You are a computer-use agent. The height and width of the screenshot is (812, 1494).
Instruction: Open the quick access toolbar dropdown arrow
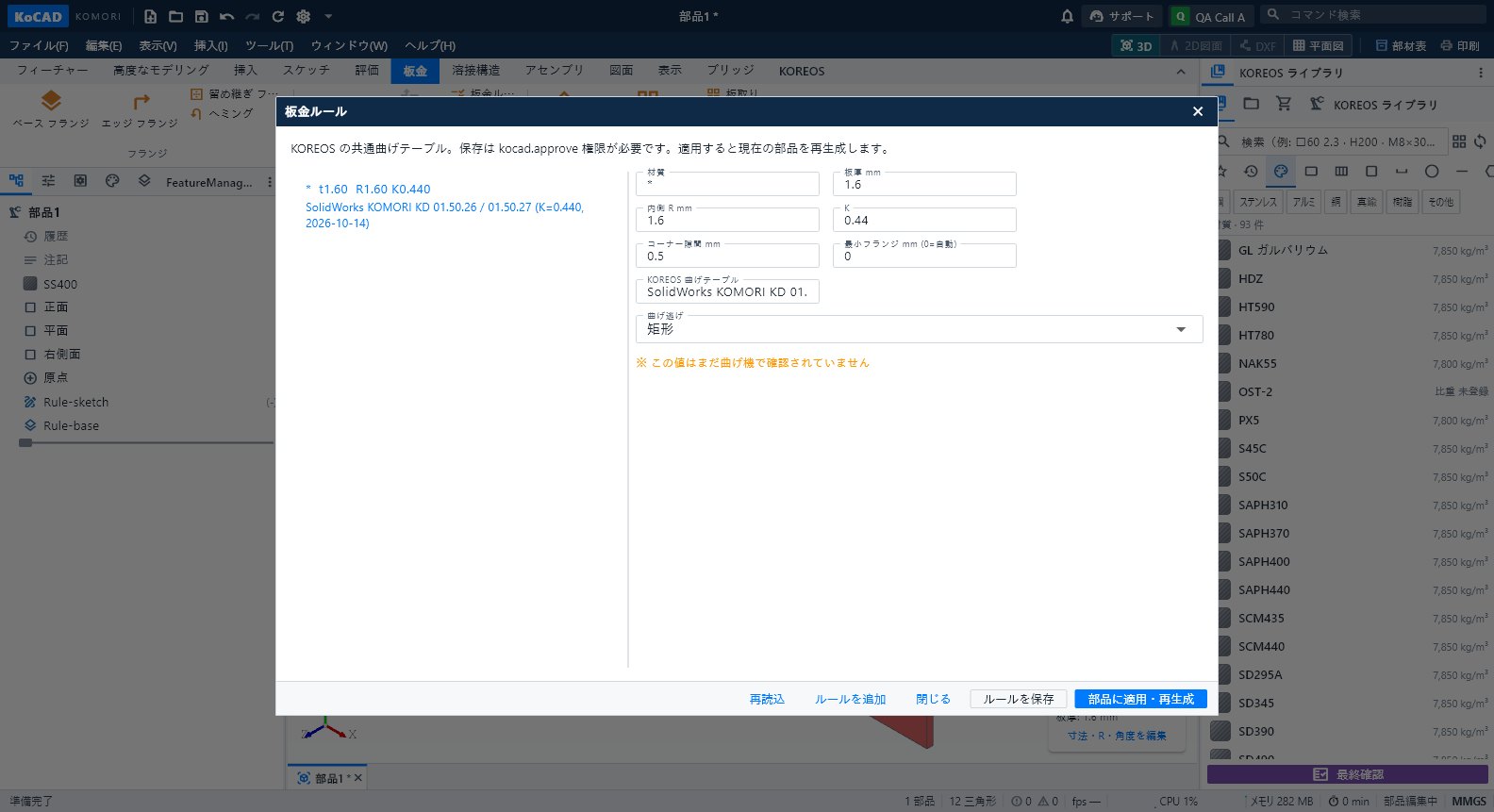point(328,16)
